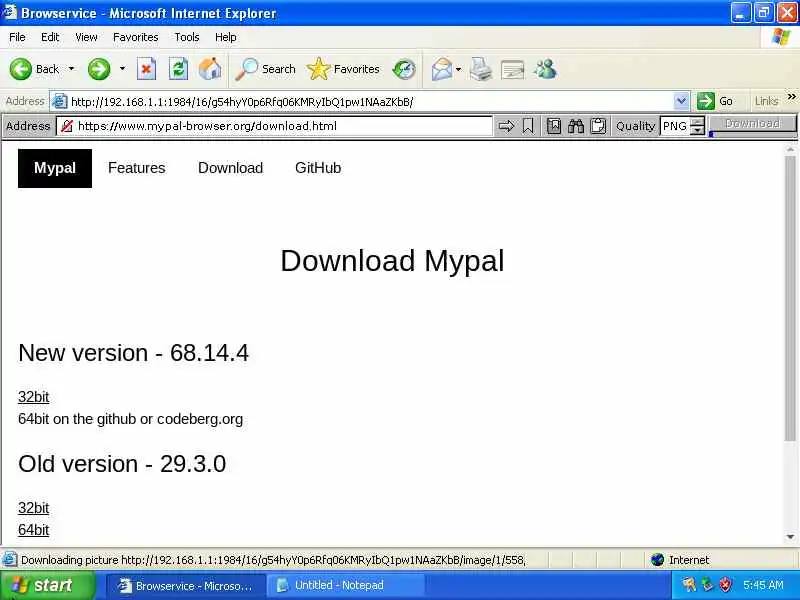The width and height of the screenshot is (800, 600).
Task: Click the binoculars find icon
Action: pos(576,126)
